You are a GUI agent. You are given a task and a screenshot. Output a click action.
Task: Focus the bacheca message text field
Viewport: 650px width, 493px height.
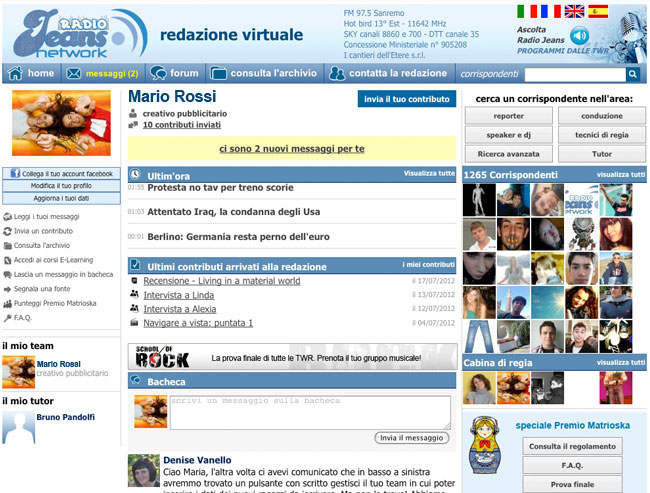tap(309, 411)
